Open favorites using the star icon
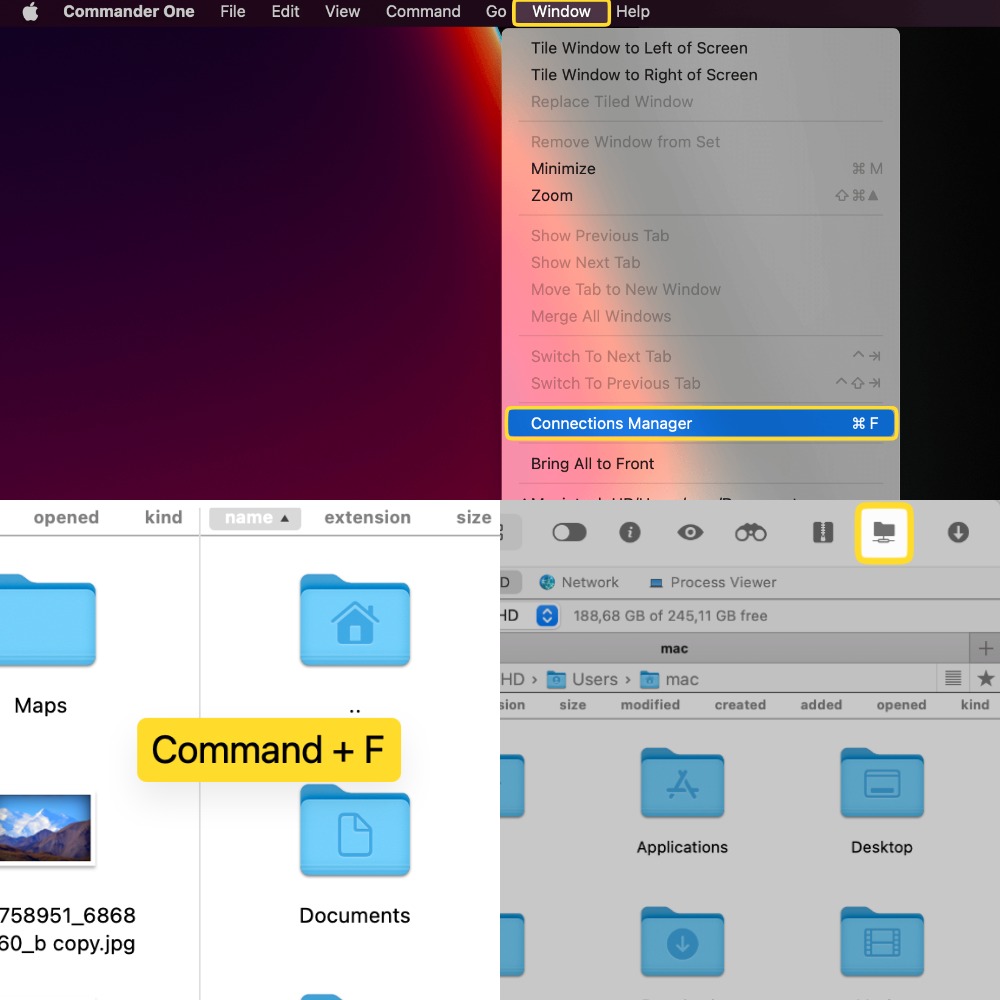 click(x=986, y=678)
